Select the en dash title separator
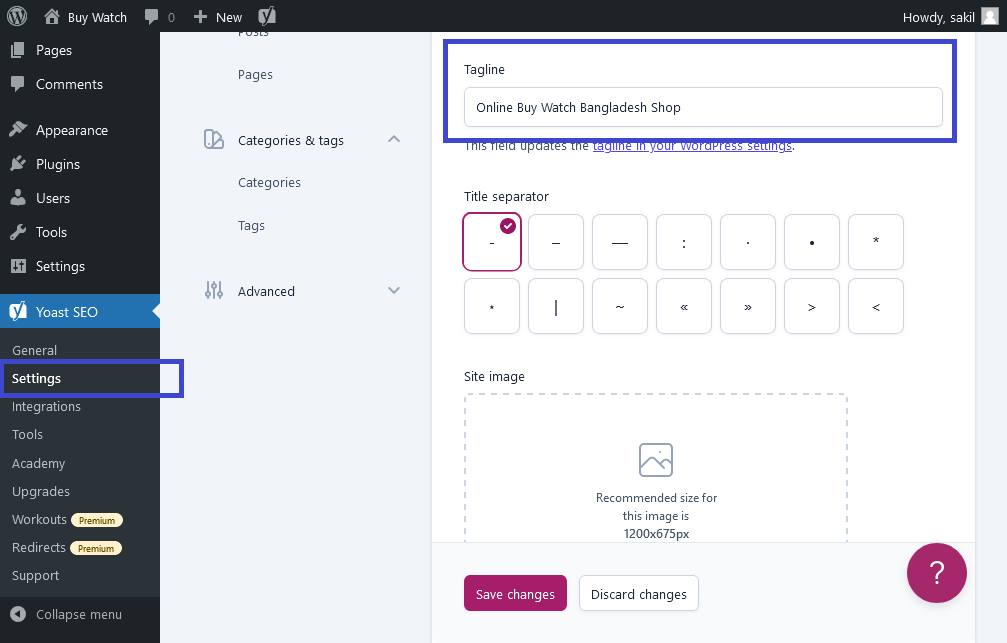This screenshot has height=643, width=1007. 556,242
